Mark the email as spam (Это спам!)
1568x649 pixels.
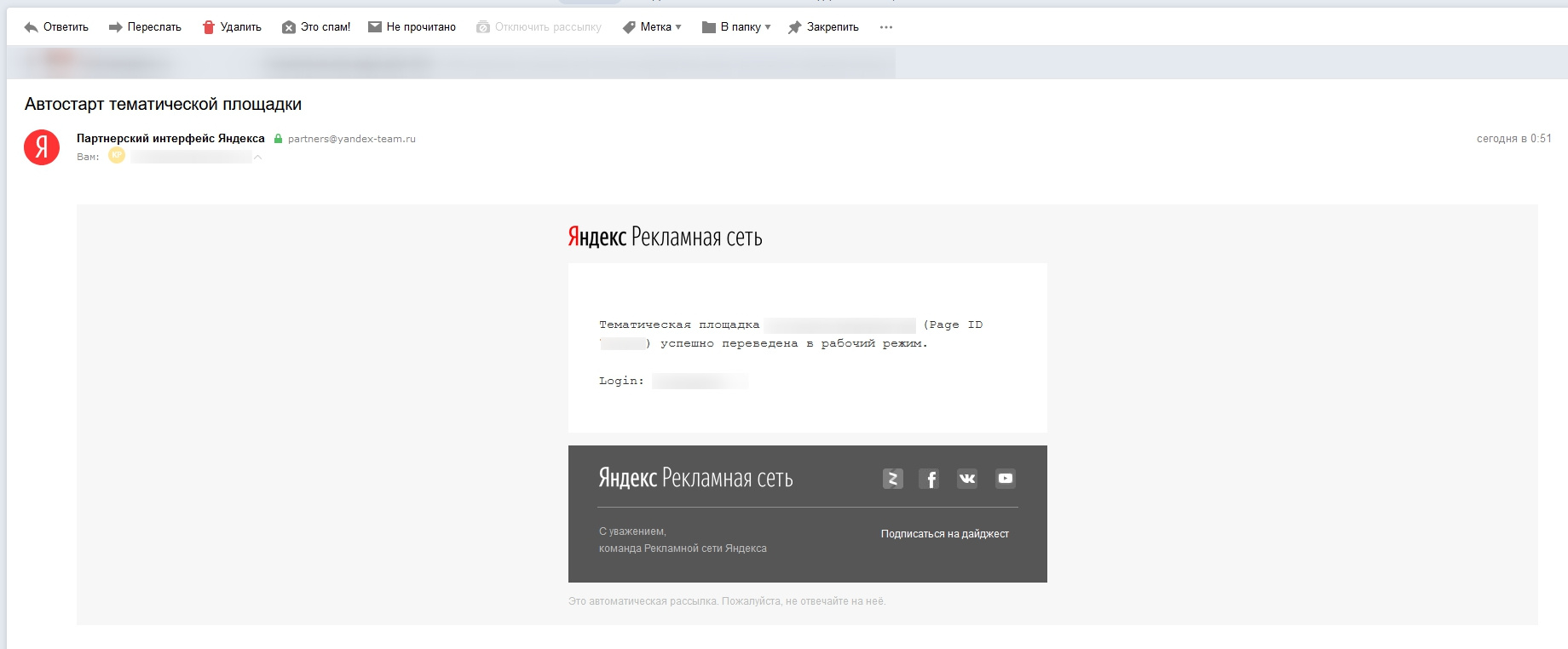point(316,27)
